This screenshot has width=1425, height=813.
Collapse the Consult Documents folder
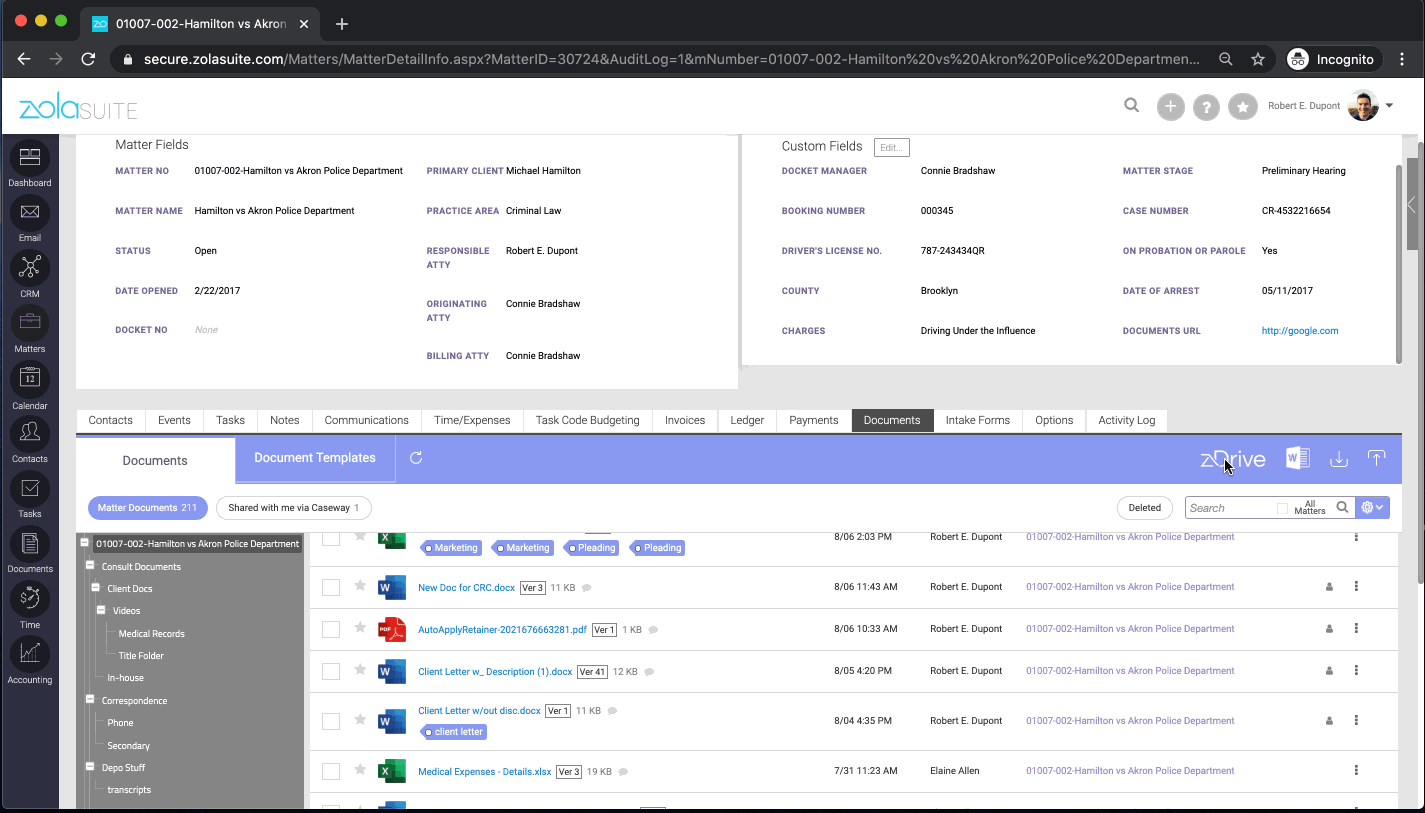click(x=91, y=566)
